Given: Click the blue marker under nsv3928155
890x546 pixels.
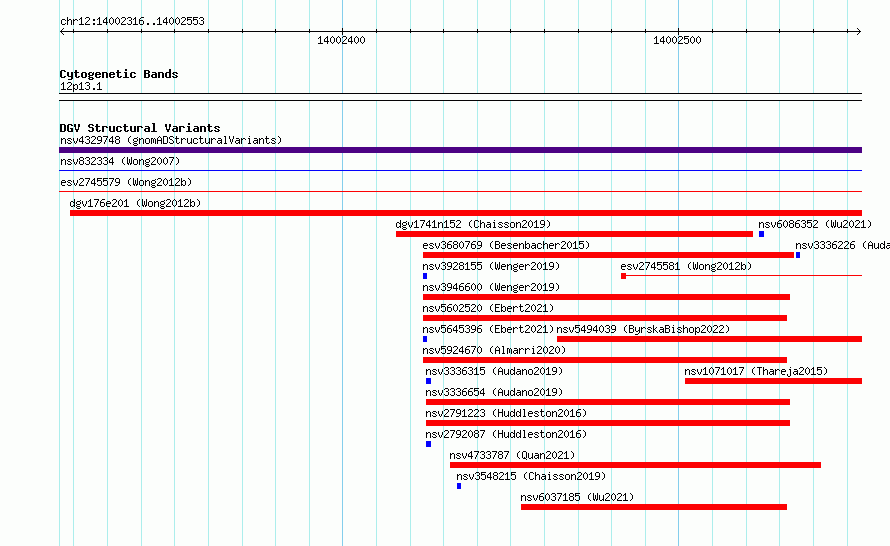Looking at the screenshot, I should 425,276.
